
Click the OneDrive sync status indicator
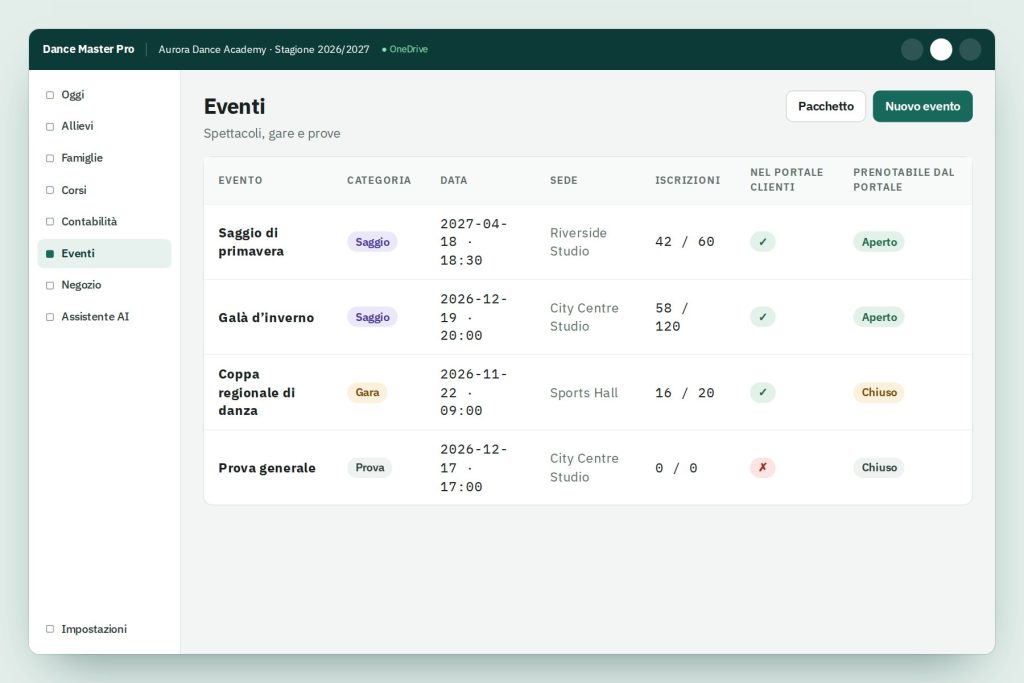point(405,49)
